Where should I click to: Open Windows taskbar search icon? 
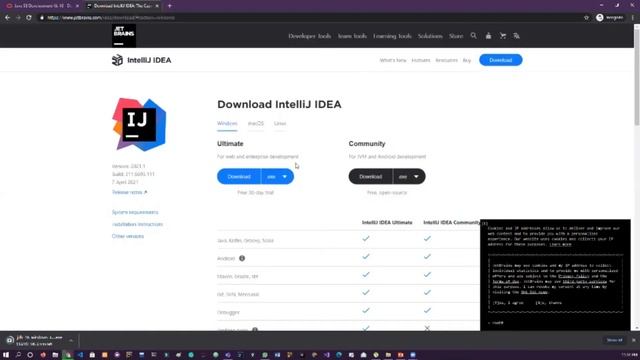point(18,355)
